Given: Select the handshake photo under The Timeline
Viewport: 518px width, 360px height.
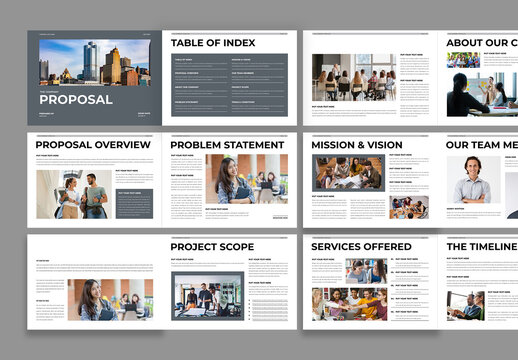Looking at the screenshot, I should (466, 306).
